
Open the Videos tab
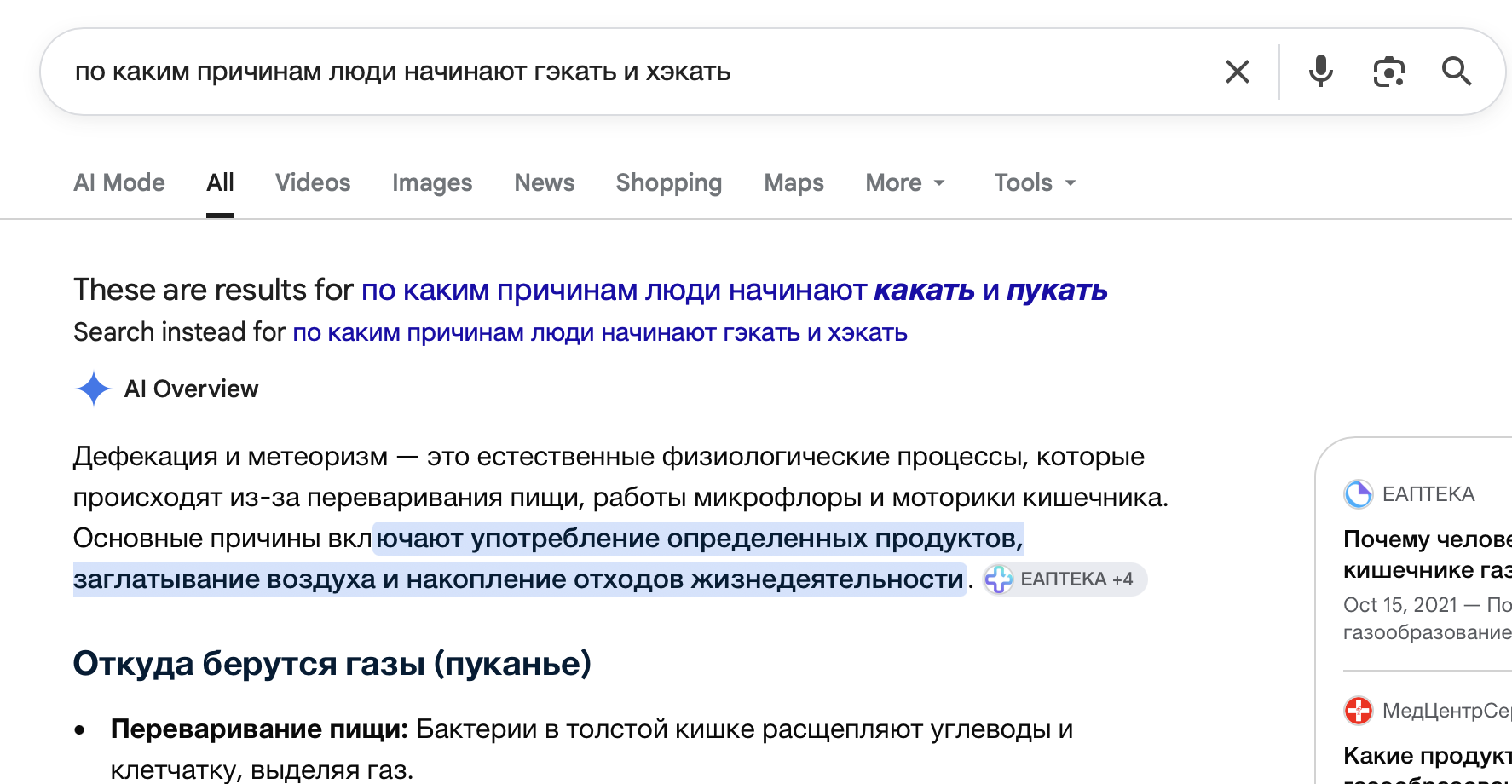(313, 182)
